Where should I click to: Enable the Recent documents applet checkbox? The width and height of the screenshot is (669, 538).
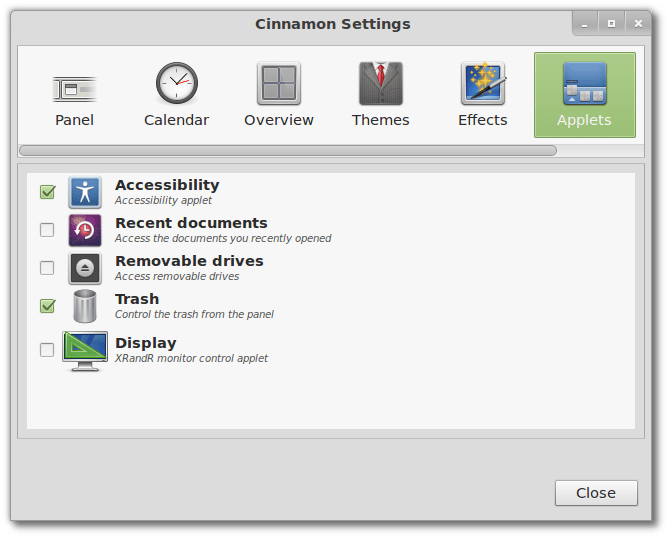click(47, 230)
